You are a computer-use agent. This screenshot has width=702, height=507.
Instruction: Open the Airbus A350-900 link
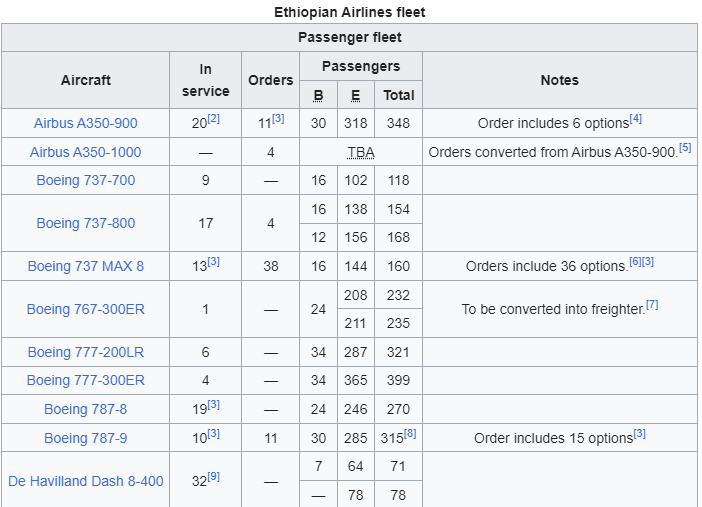point(86,123)
